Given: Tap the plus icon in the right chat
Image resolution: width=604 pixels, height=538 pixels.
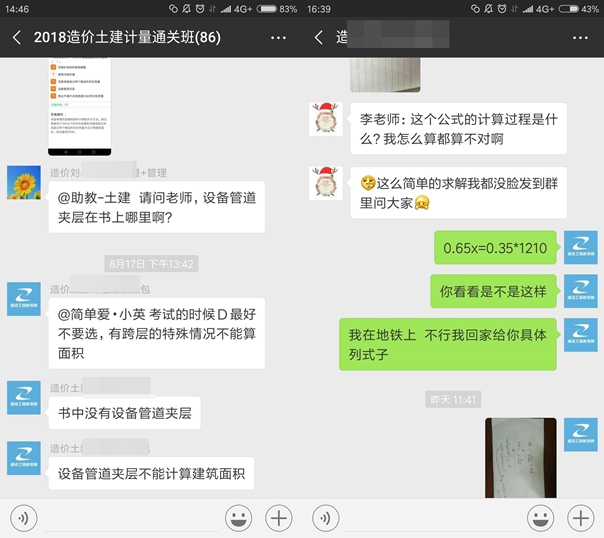Looking at the screenshot, I should [581, 517].
